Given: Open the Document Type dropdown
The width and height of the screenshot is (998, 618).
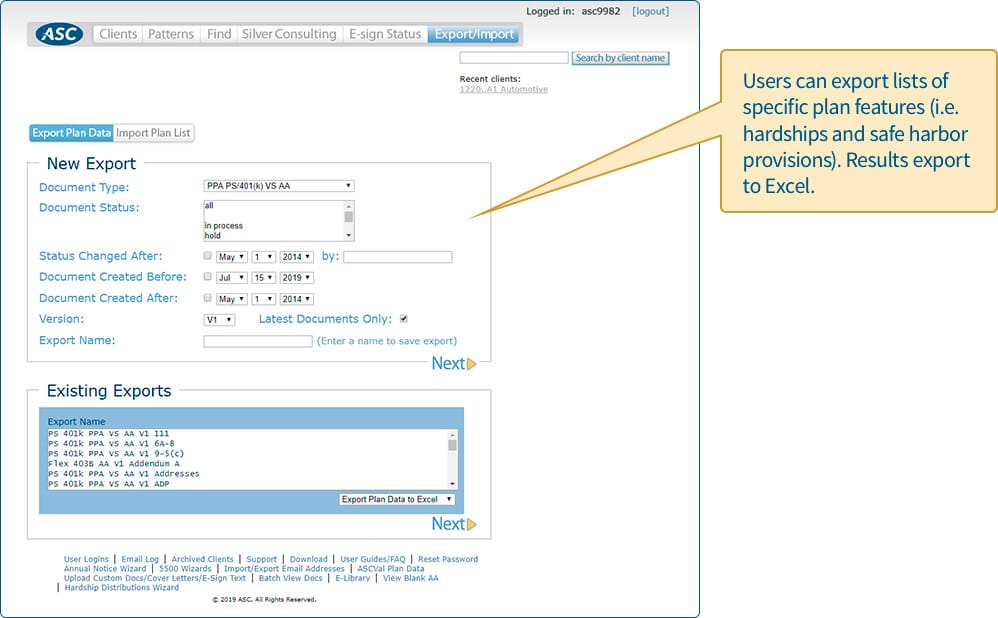Looking at the screenshot, I should tap(279, 186).
